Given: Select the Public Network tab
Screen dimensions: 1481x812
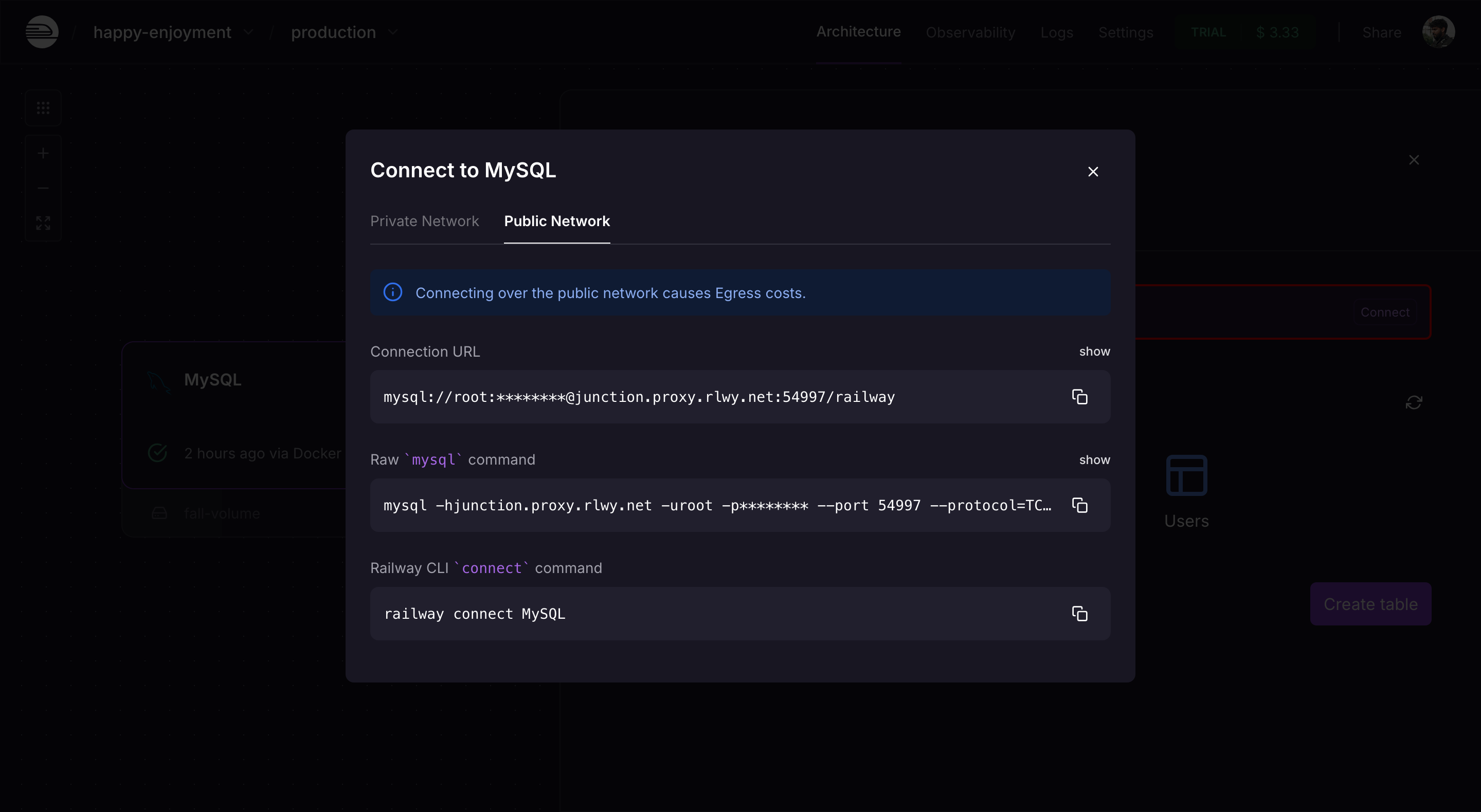Looking at the screenshot, I should tap(556, 222).
